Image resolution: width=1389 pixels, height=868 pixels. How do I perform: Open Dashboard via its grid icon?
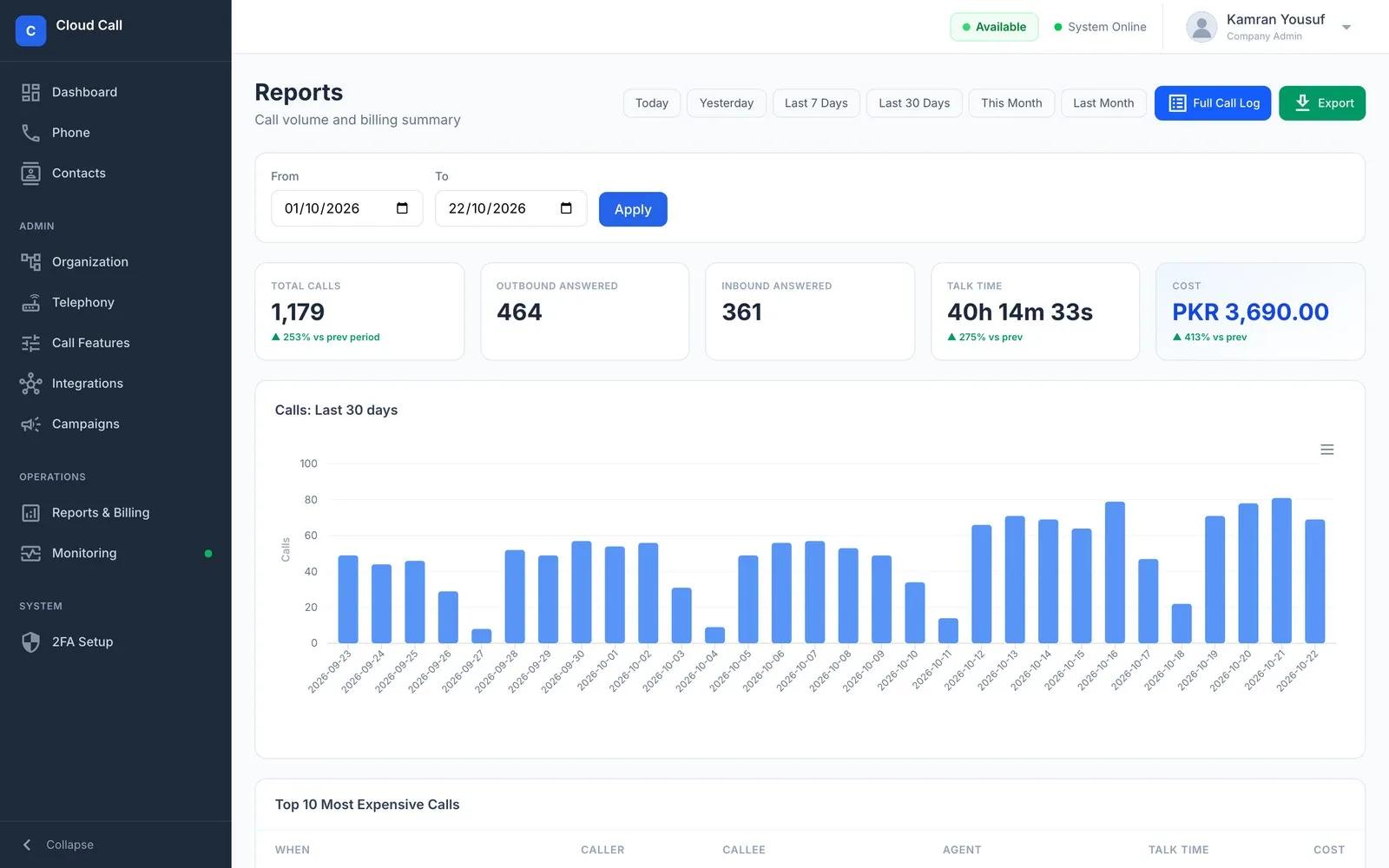(30, 92)
